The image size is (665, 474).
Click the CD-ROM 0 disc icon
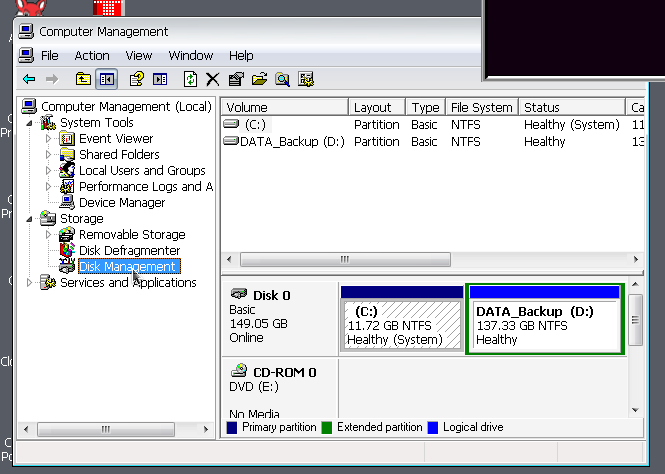(x=239, y=371)
